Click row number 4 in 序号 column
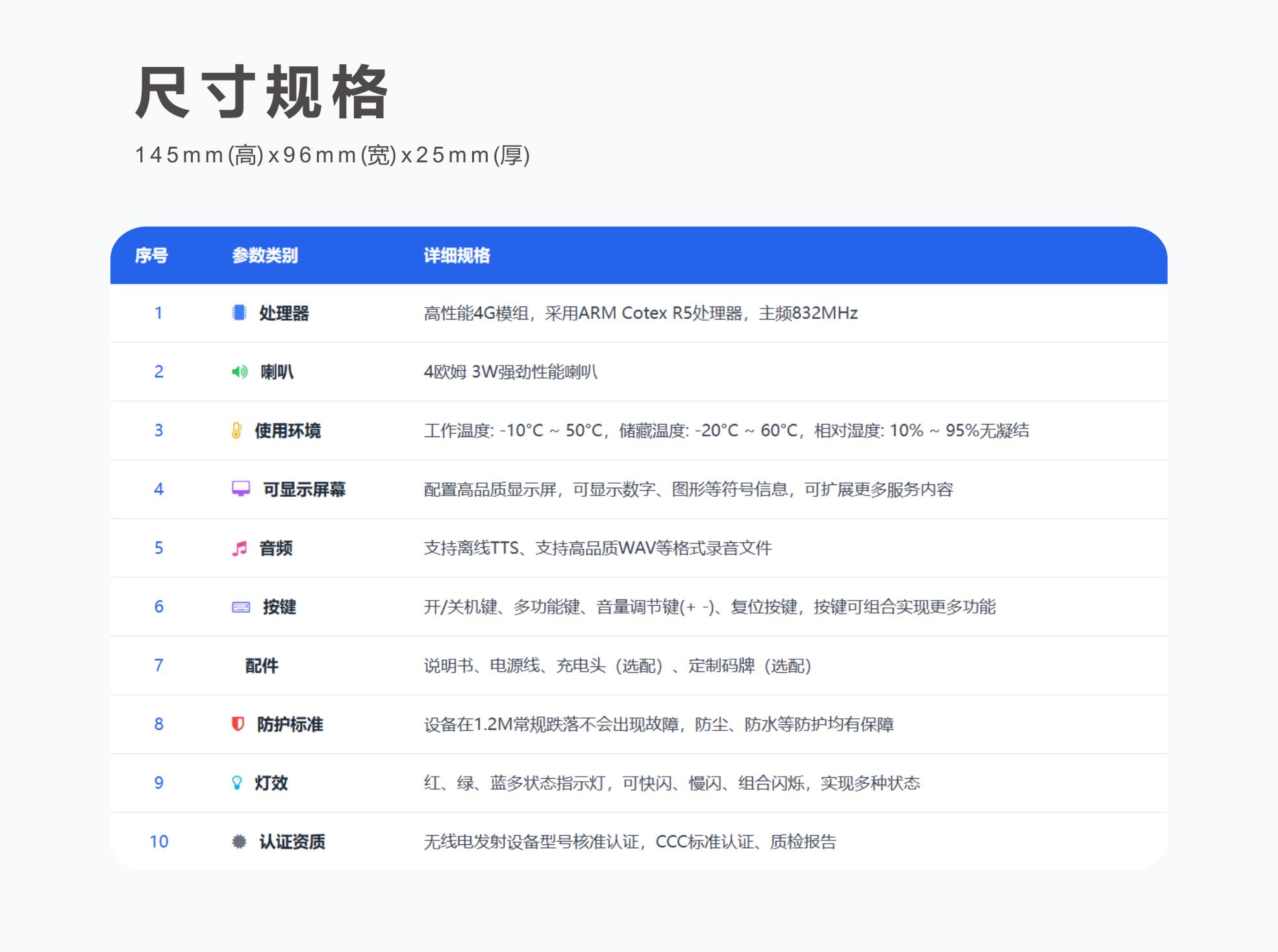 point(158,490)
